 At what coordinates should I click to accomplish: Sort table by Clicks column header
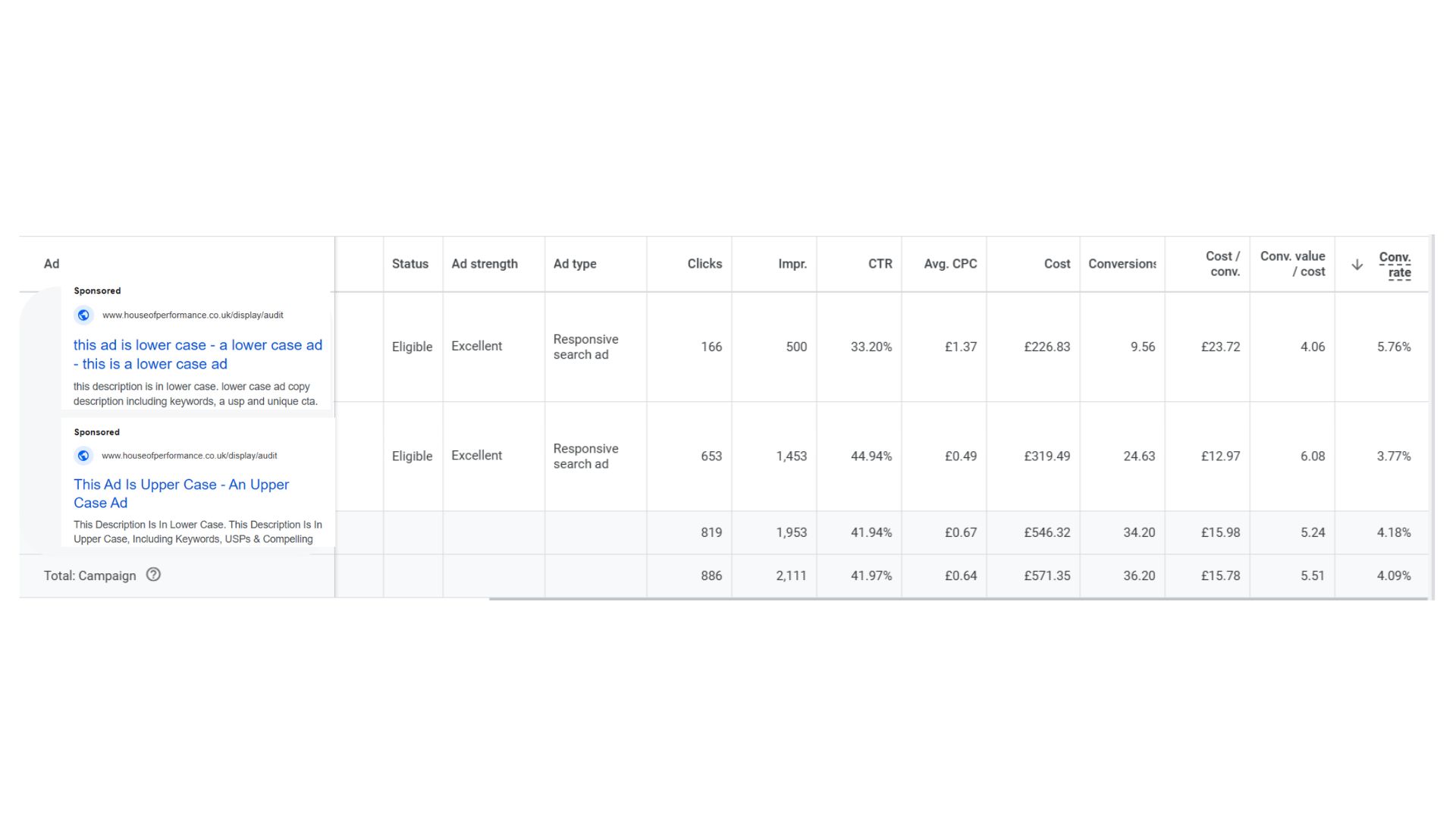[x=704, y=264]
